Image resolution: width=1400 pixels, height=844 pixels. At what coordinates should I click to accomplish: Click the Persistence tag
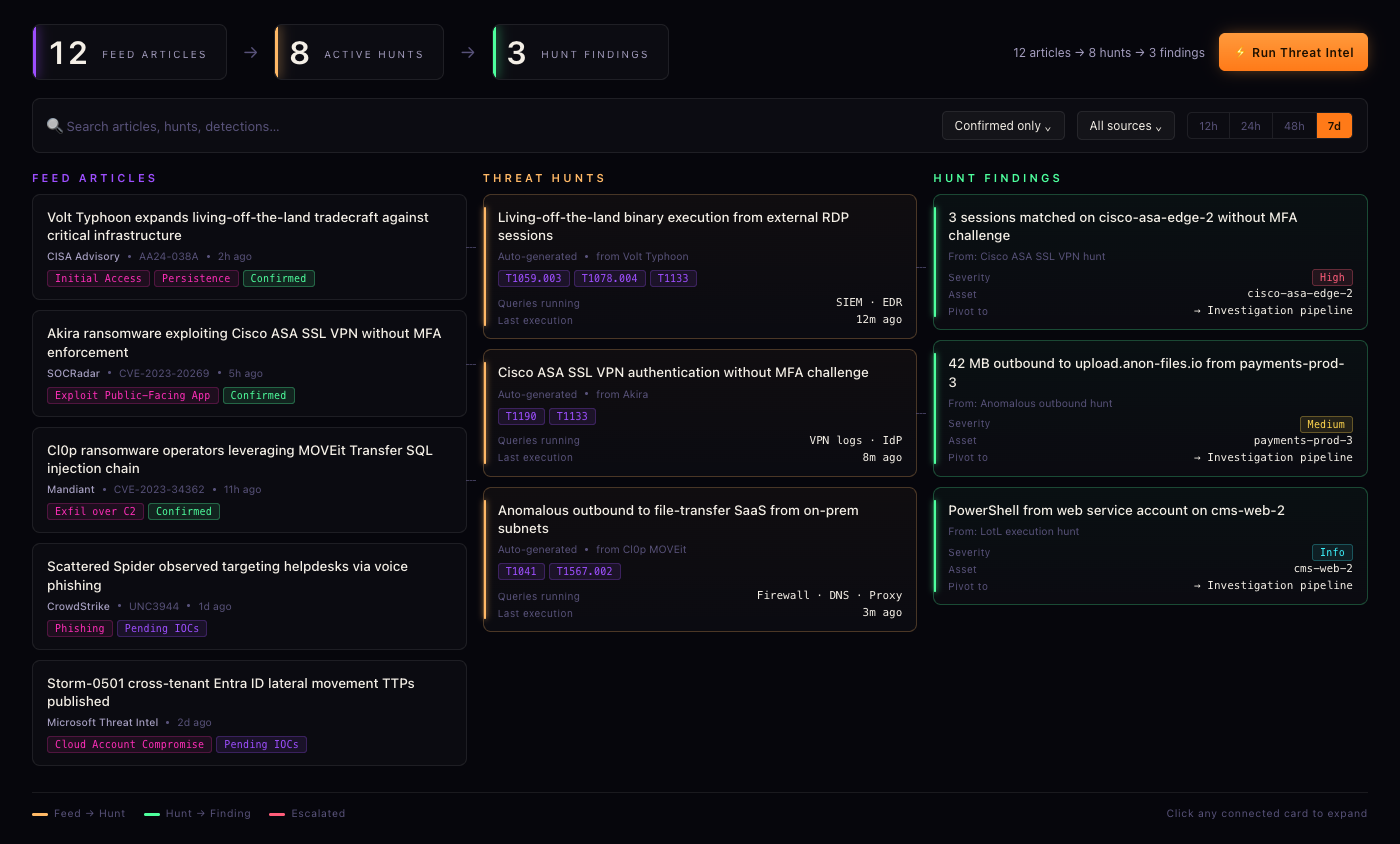196,278
